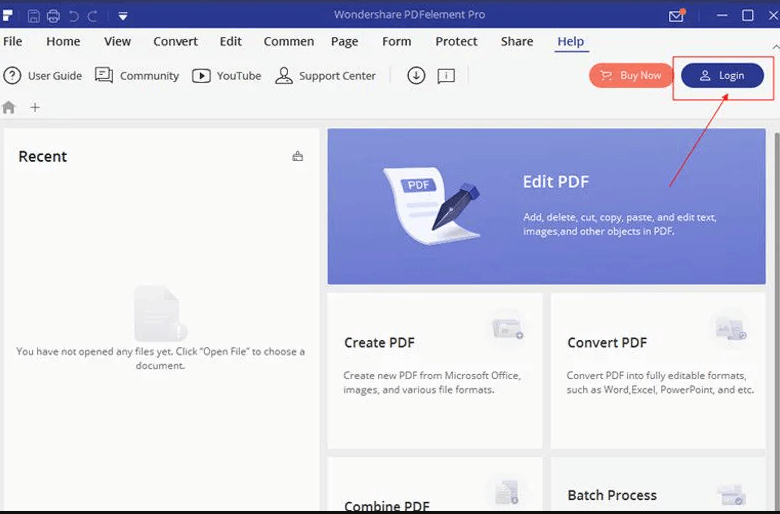Screen dimensions: 780x514
Task: Click the Create PDF folder icon
Action: [x=507, y=329]
